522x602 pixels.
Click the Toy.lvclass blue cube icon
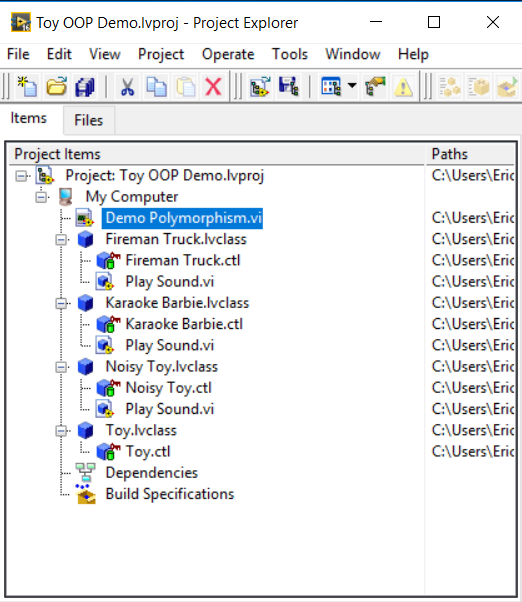85,430
